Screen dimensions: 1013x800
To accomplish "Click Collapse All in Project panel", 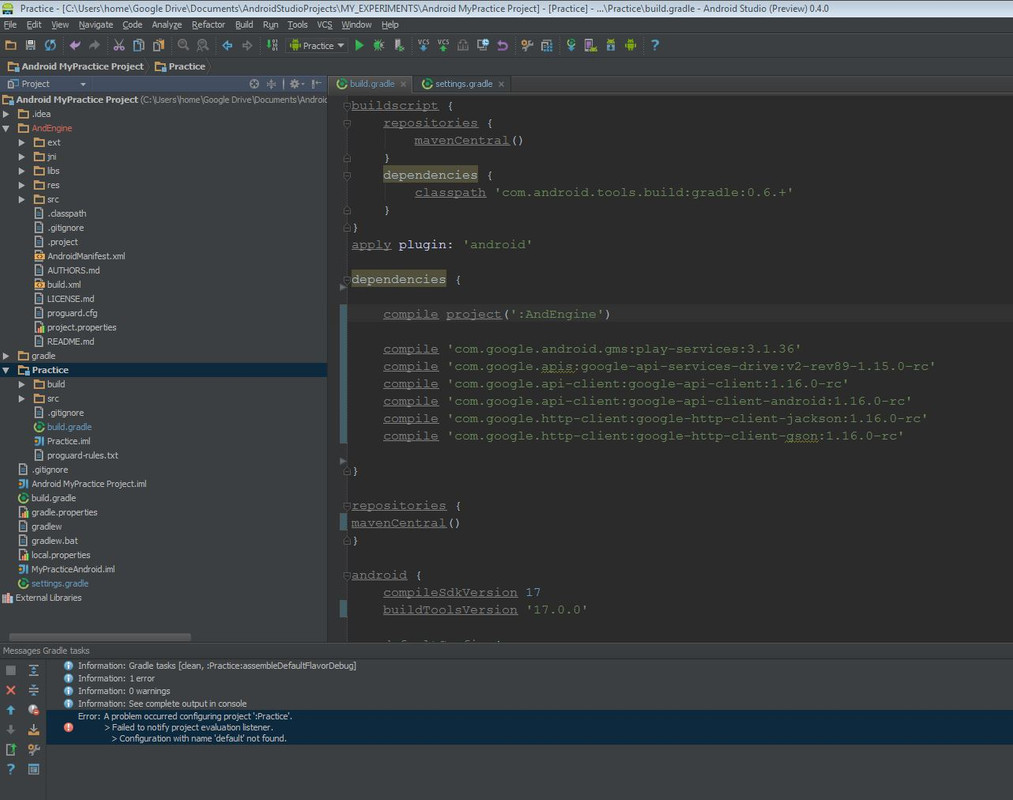I will [x=271, y=84].
